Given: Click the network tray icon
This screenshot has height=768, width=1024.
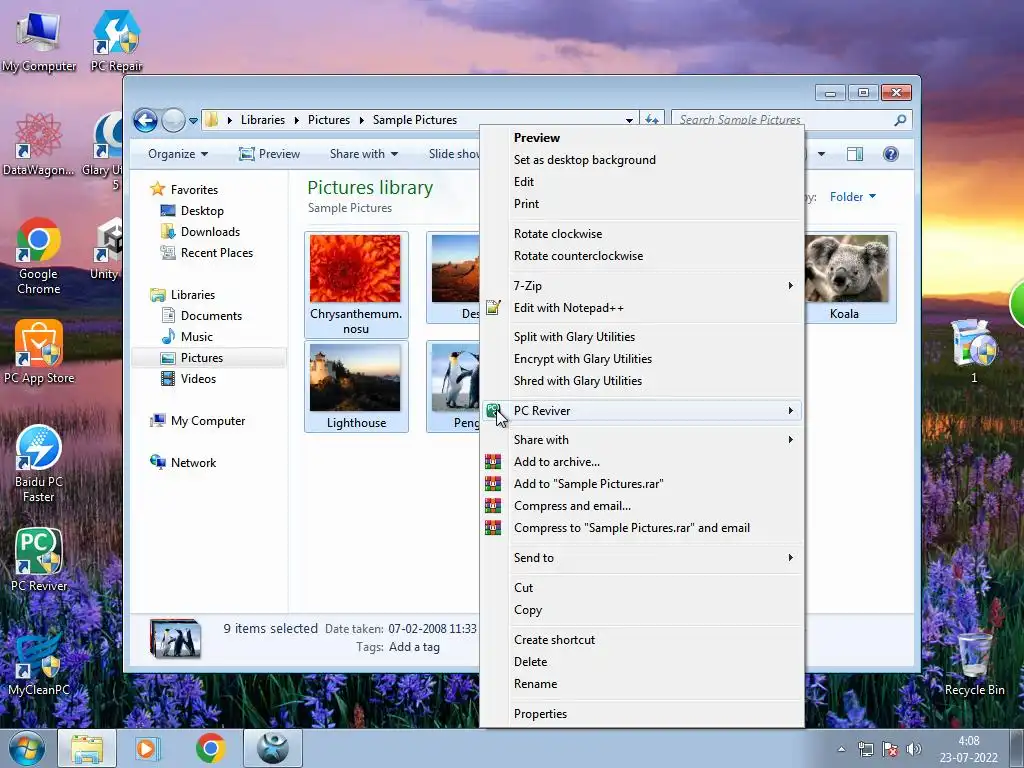Looking at the screenshot, I should [866, 749].
